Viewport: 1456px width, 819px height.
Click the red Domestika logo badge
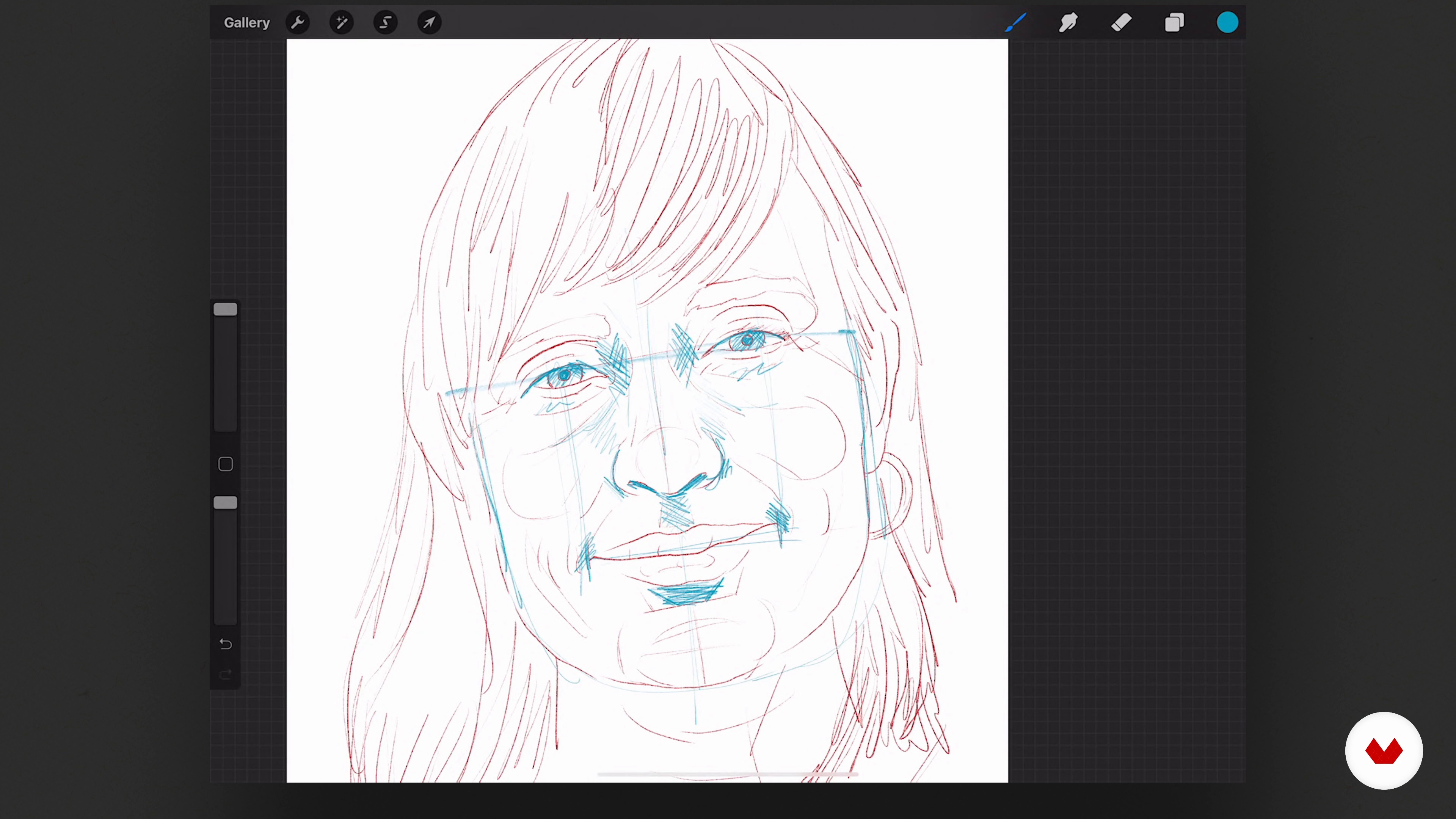tap(1384, 751)
